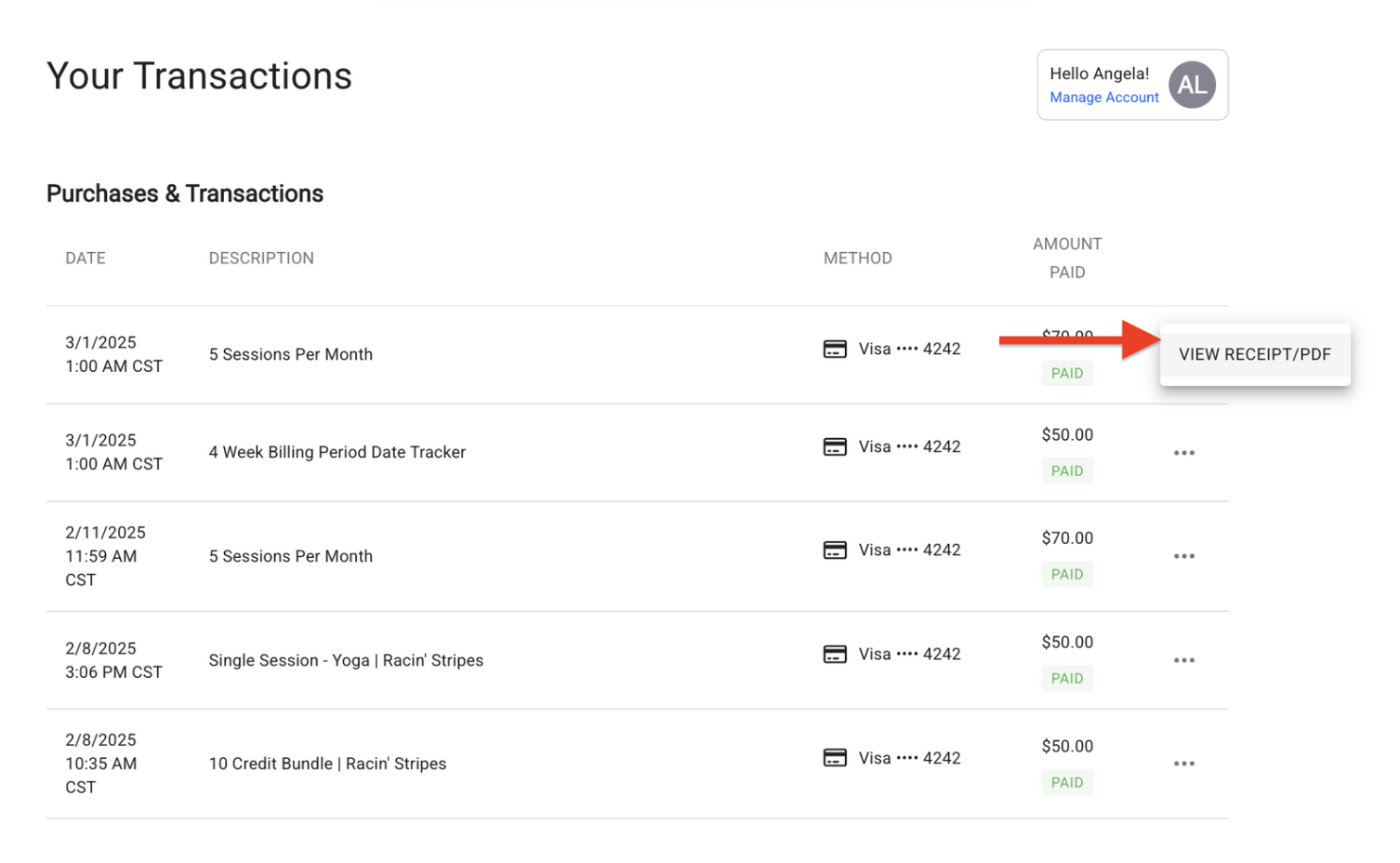
Task: Click card icon for Single Session Yoga payment
Action: tap(835, 655)
